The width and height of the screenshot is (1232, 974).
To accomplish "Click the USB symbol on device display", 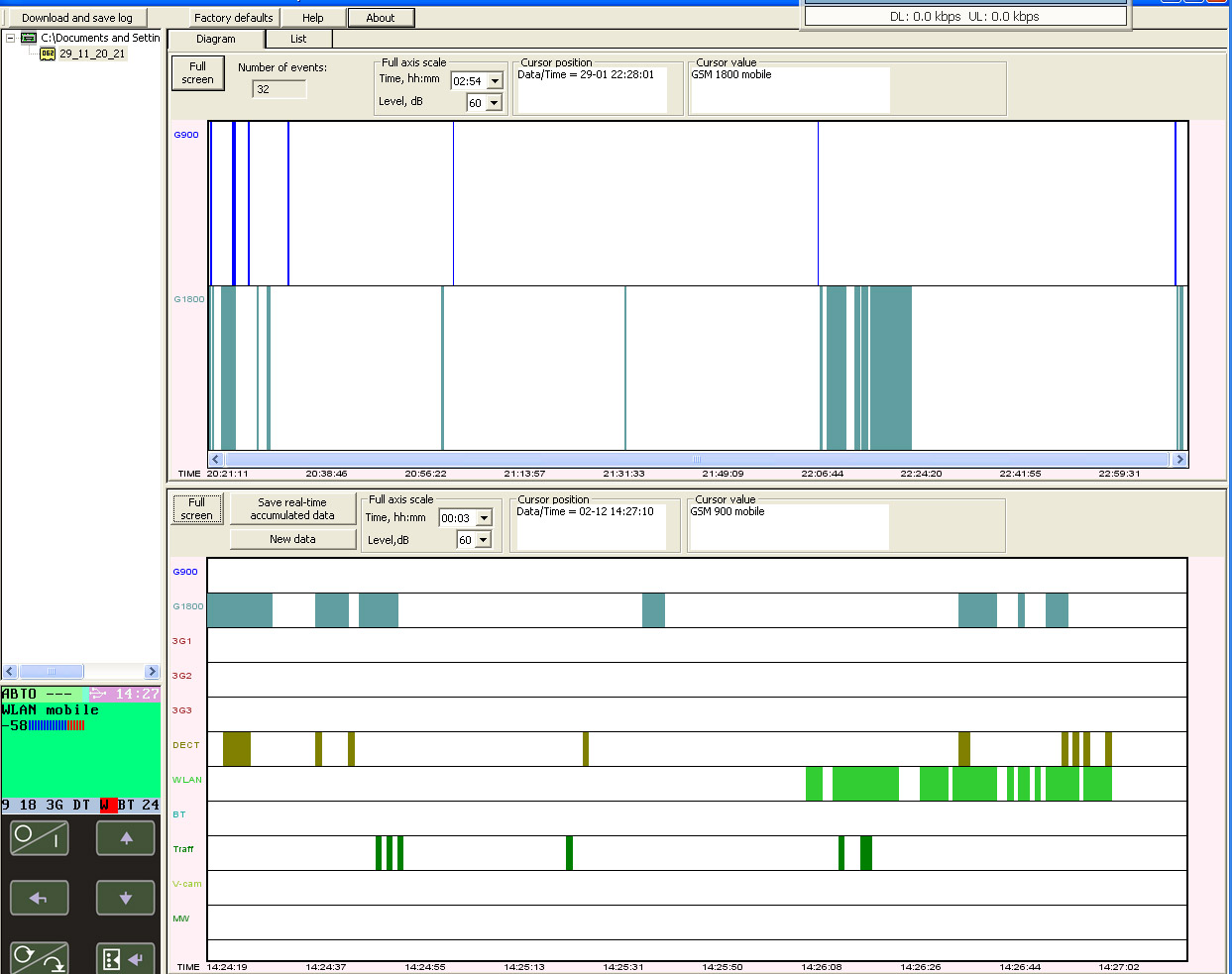I will coord(98,694).
